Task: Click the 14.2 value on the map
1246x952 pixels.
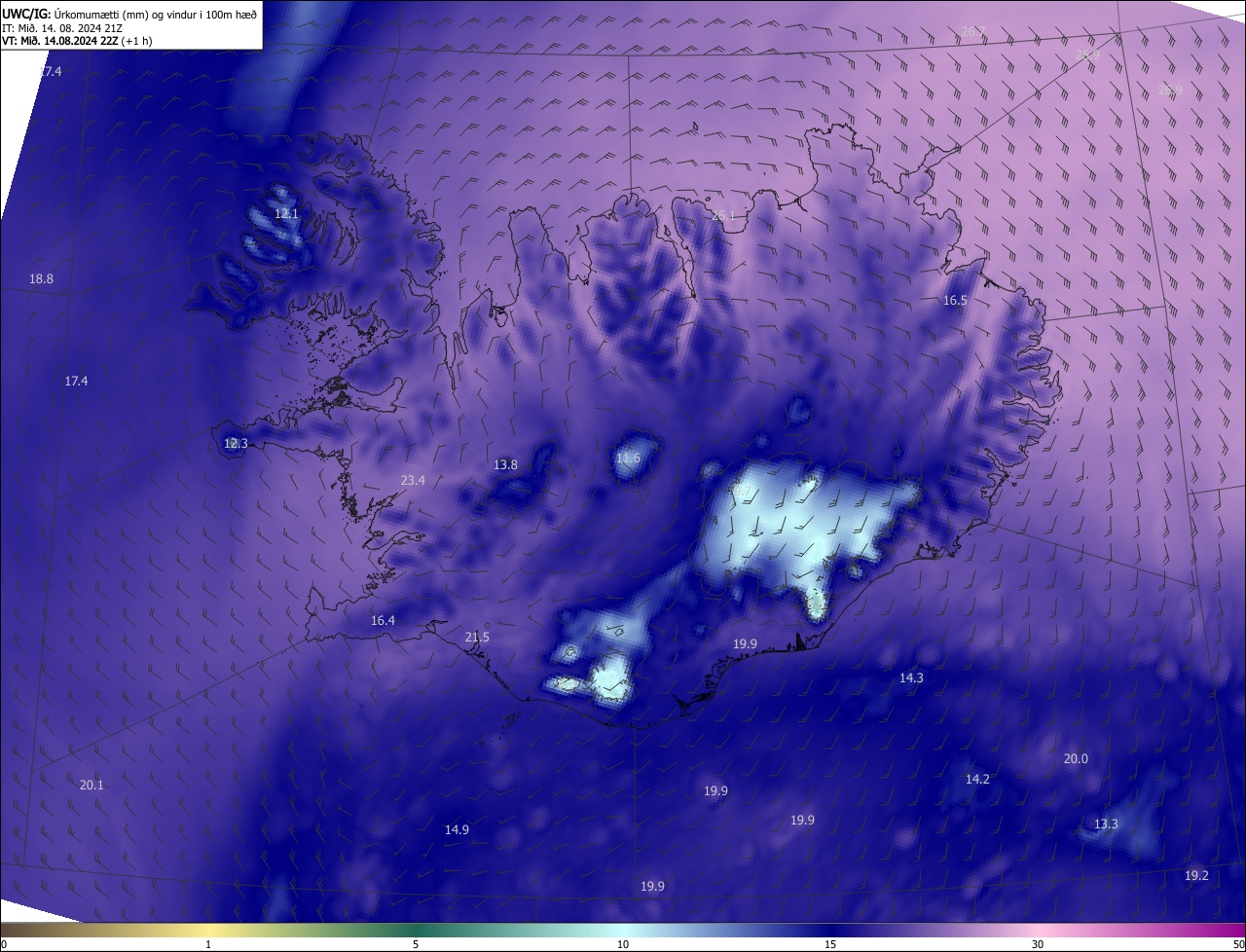Action: pos(977,780)
